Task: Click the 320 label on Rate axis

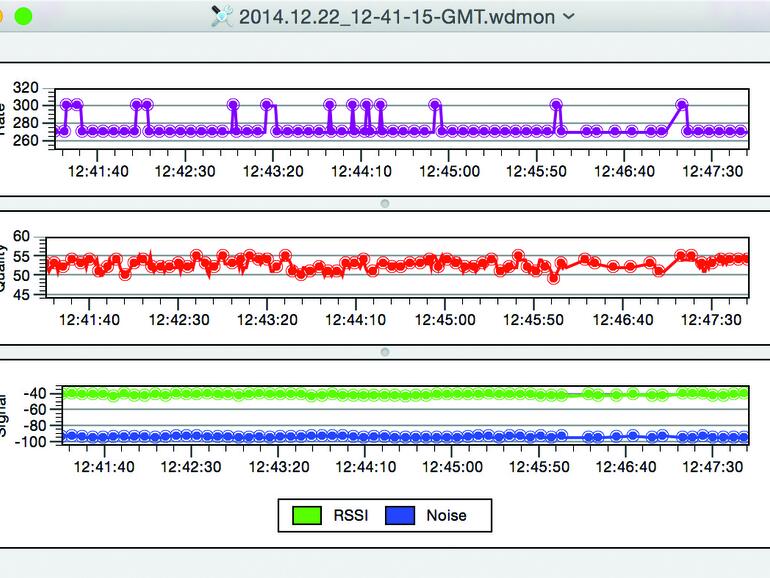Action: 26,87
